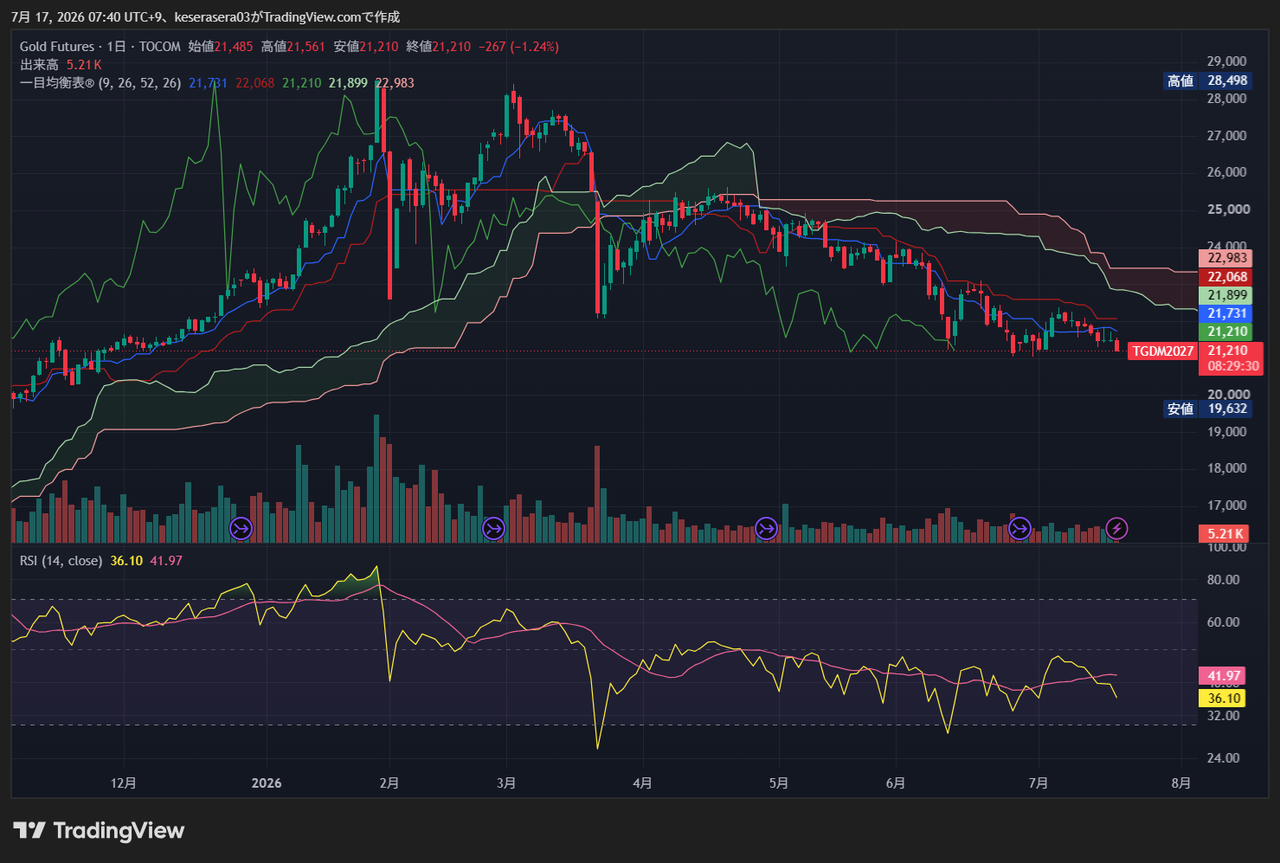Viewport: 1280px width, 863px height.
Task: Click the 22,983 value in the Ichimoku legend
Action: (395, 83)
